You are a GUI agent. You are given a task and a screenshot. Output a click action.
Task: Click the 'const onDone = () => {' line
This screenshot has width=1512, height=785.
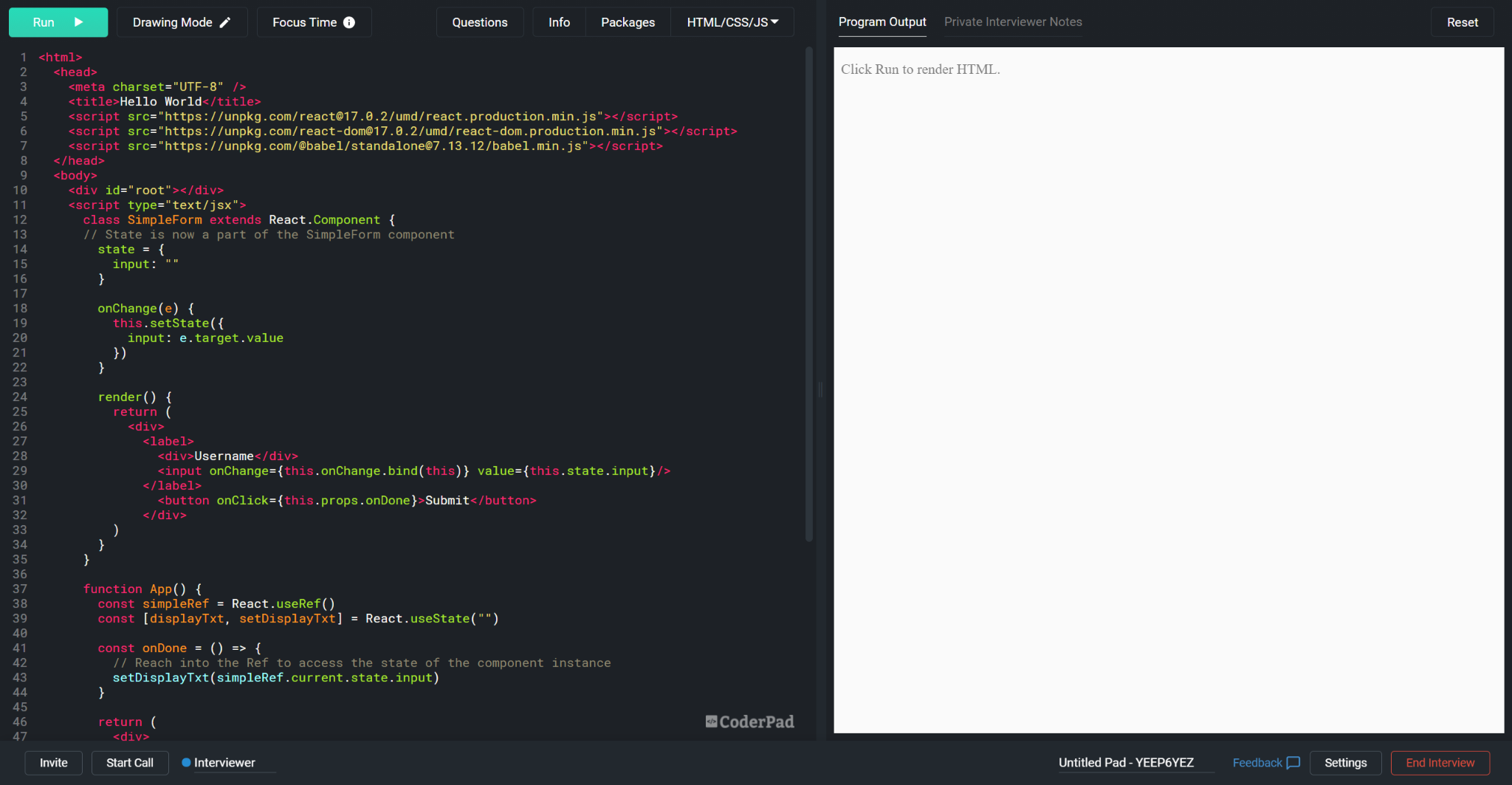tap(179, 648)
